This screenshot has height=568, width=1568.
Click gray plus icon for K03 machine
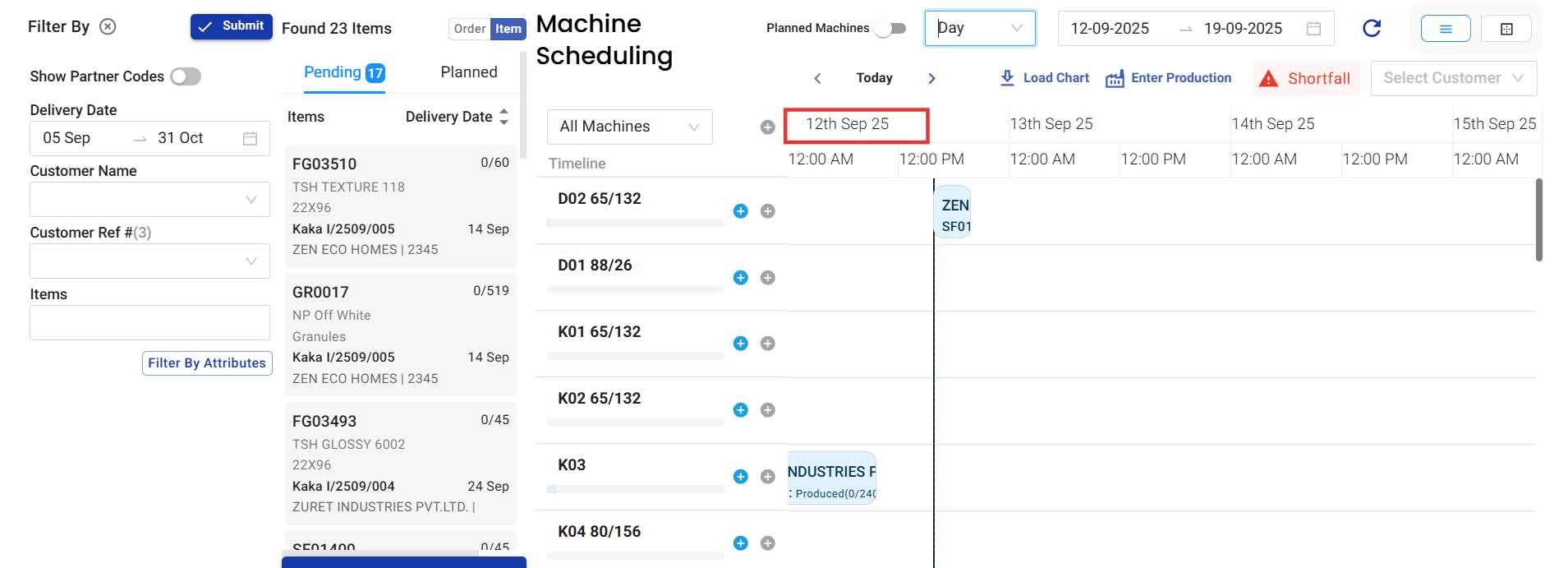767,477
